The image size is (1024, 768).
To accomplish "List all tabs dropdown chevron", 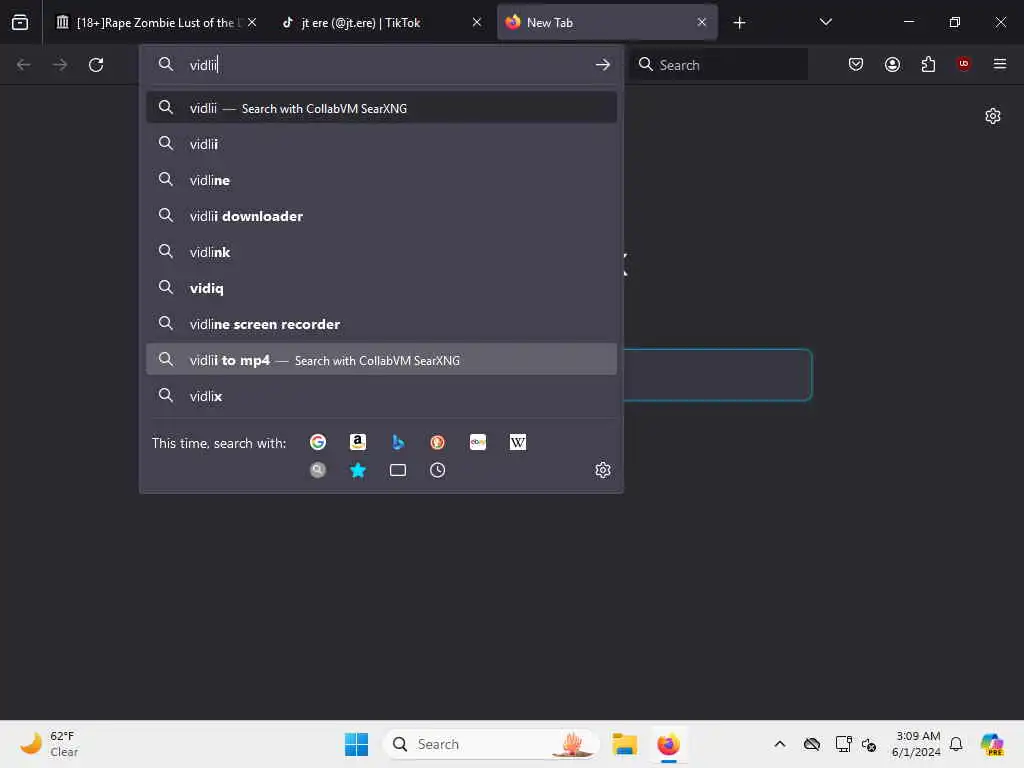I will [825, 22].
